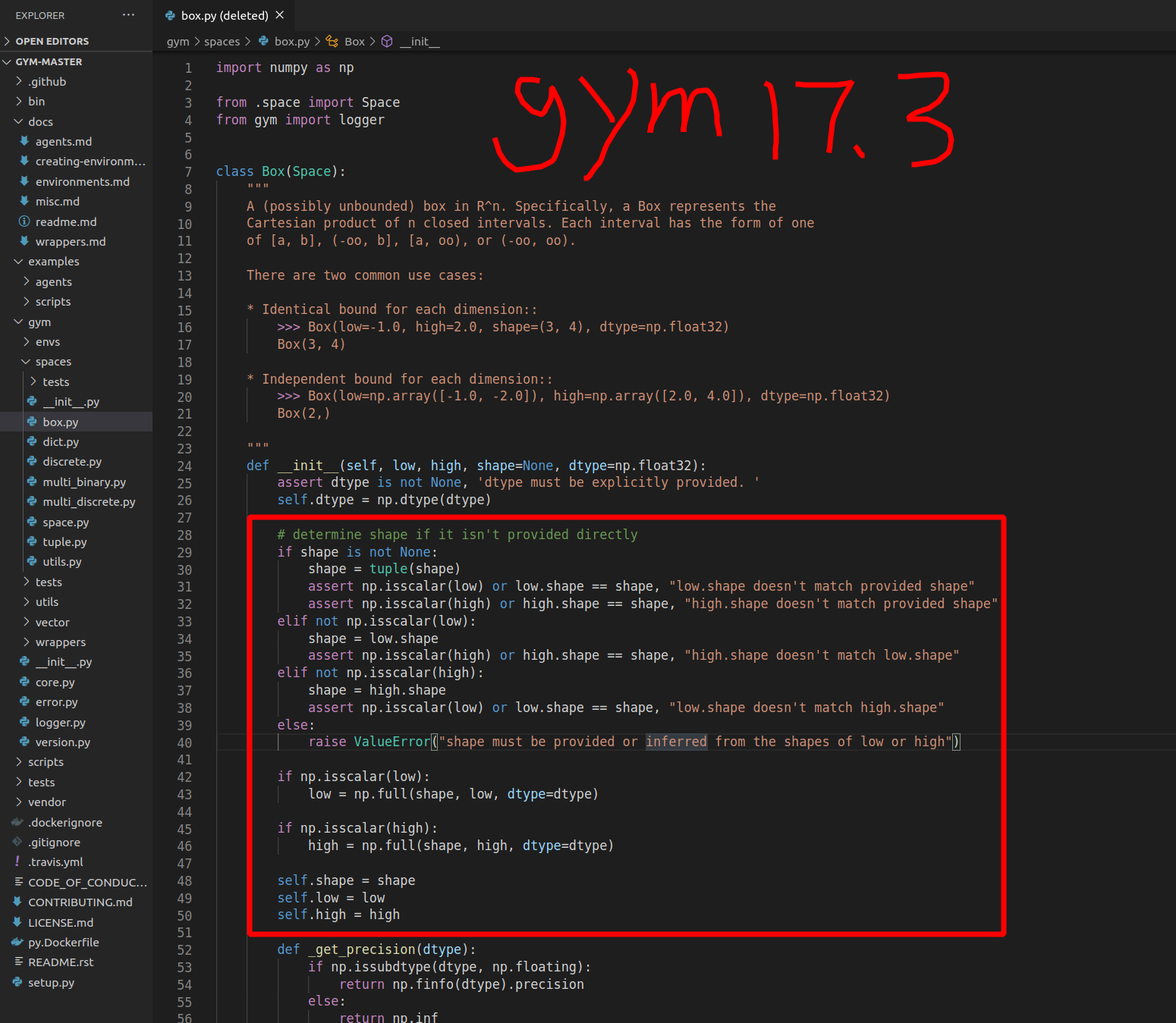
Task: Close the box.py (deleted) tab
Action: pyautogui.click(x=280, y=15)
